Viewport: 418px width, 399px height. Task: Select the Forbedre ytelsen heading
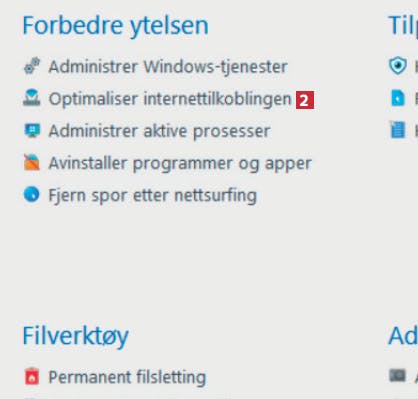(x=115, y=26)
